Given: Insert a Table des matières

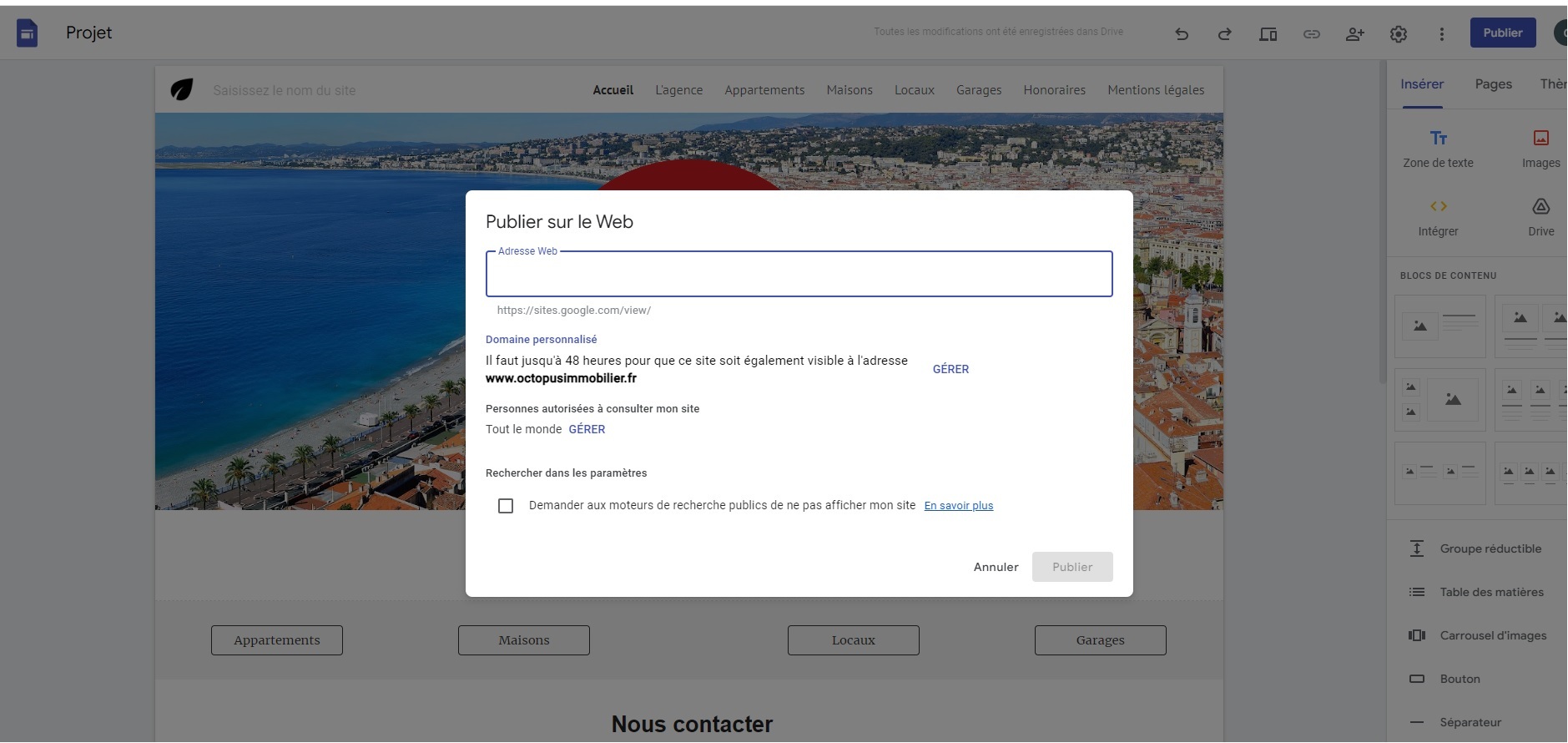Looking at the screenshot, I should pos(1477,592).
